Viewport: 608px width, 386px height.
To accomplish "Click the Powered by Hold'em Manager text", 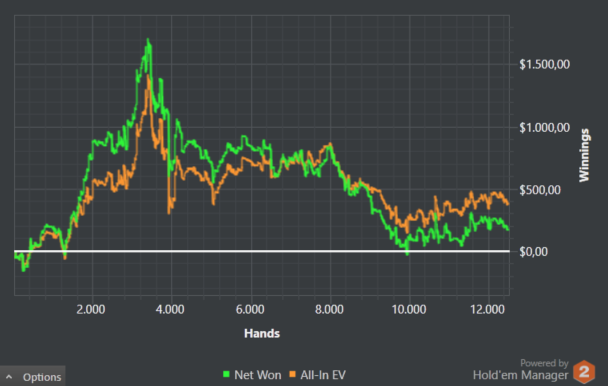I will (x=520, y=370).
